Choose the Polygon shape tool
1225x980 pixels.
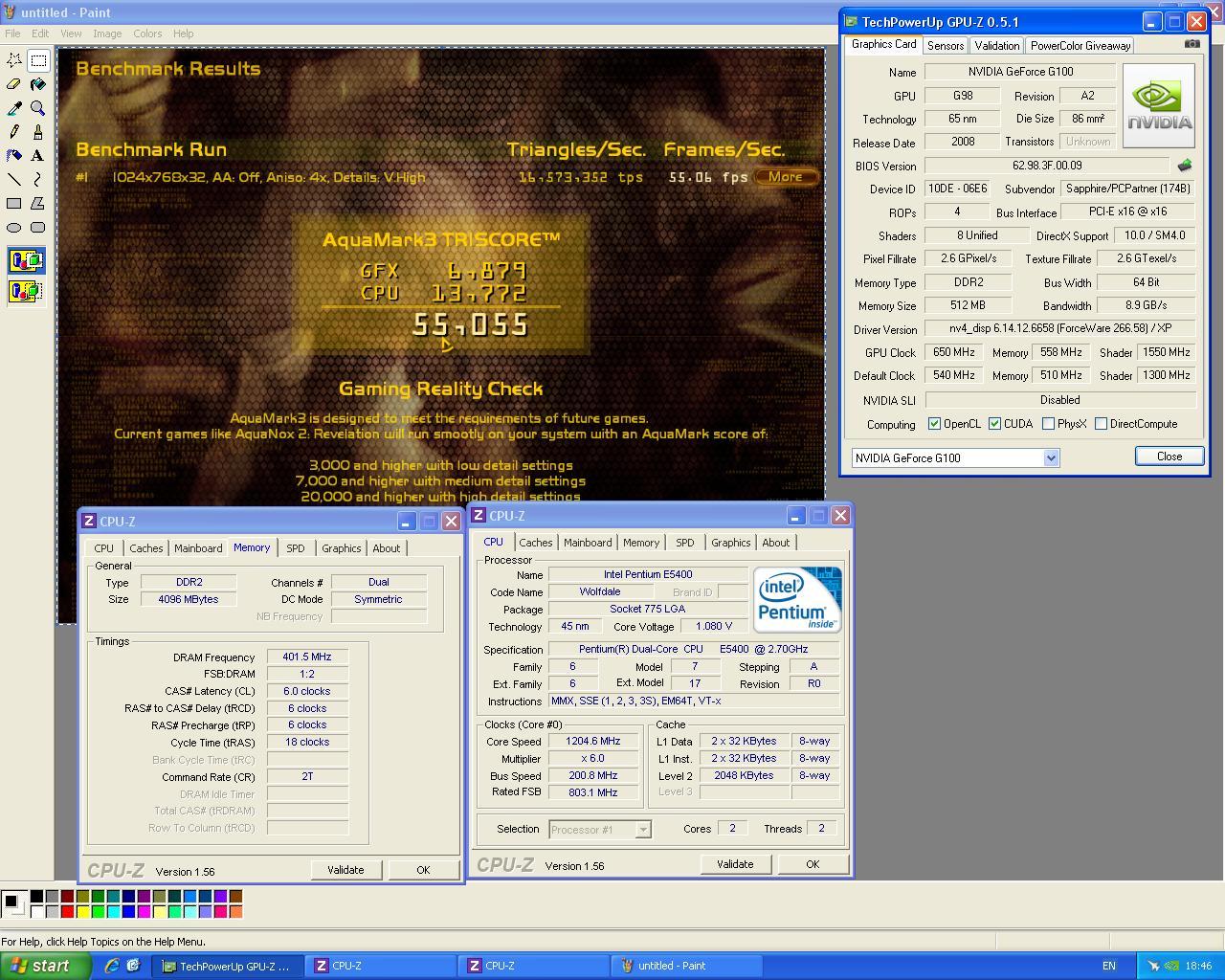[38, 203]
